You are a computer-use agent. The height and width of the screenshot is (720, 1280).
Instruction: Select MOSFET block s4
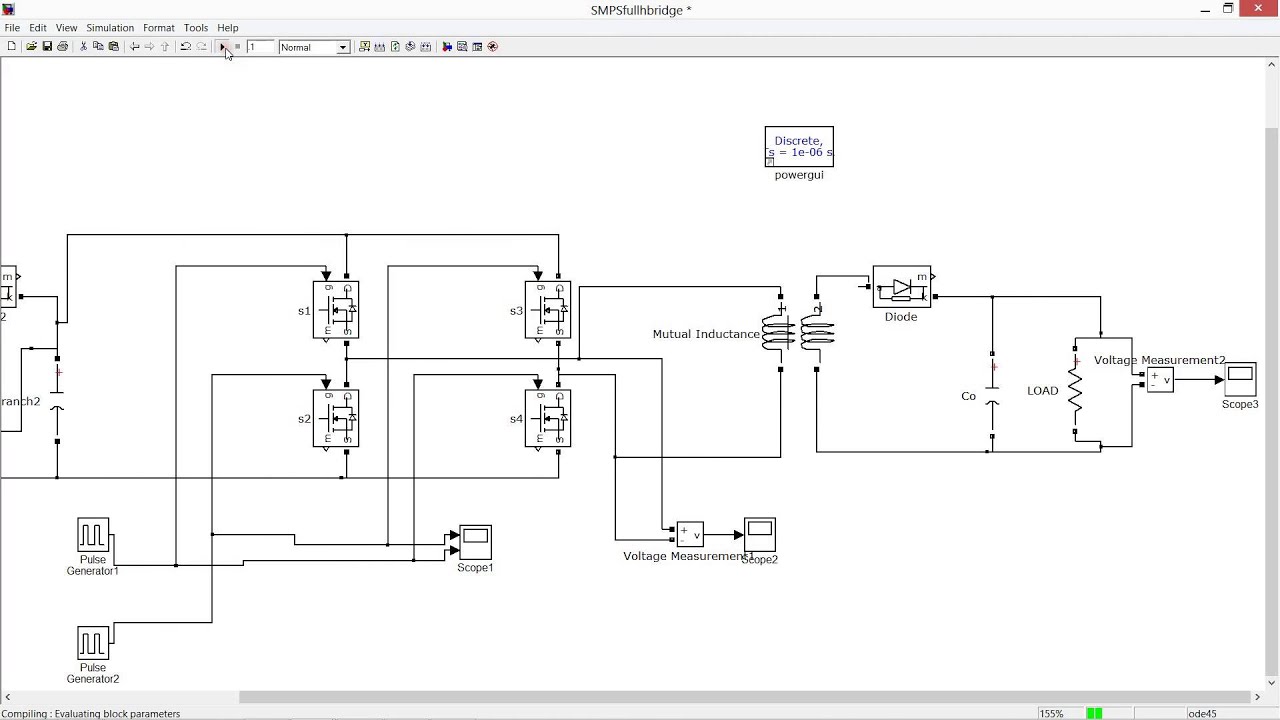548,418
